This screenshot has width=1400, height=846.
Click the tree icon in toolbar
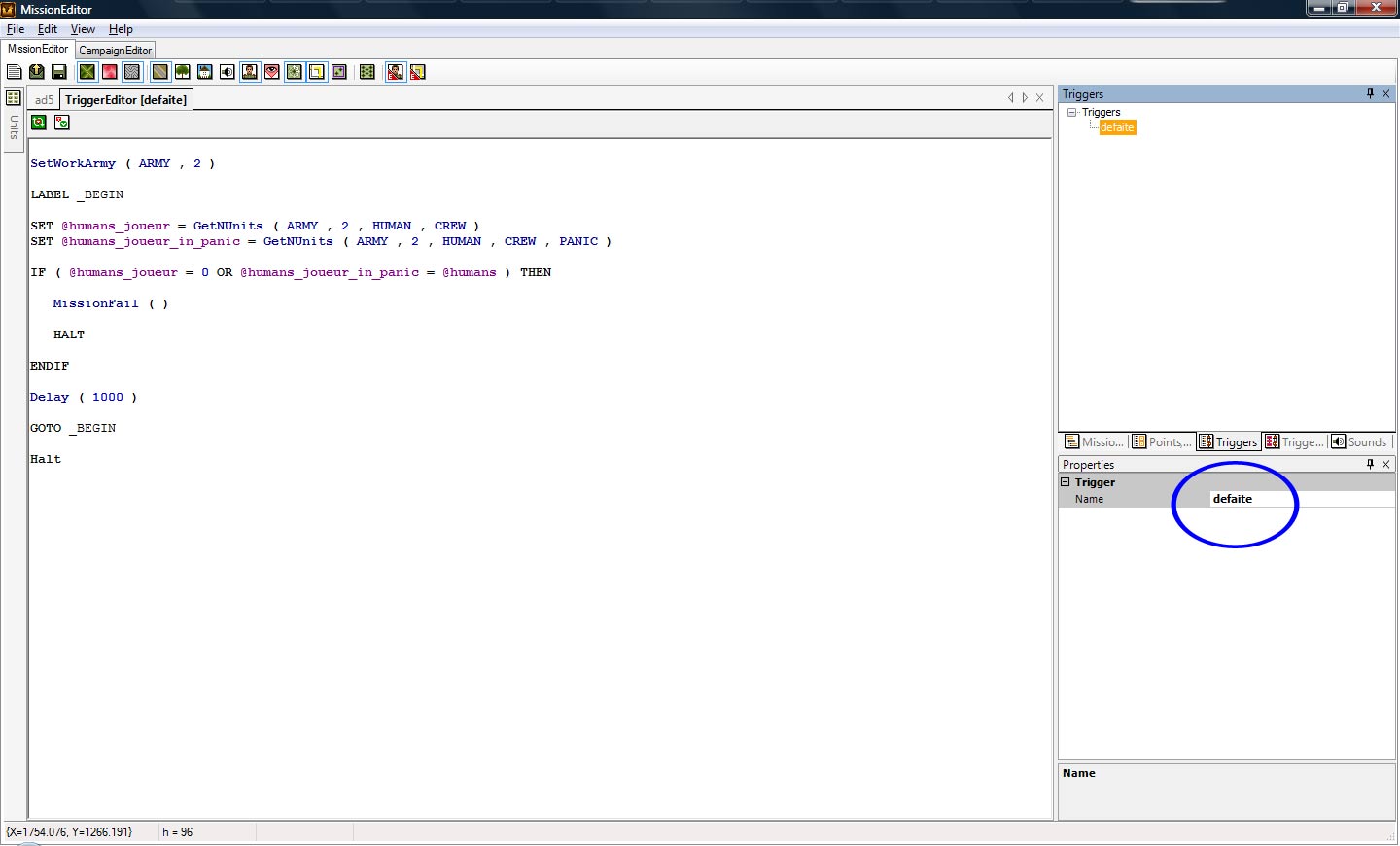[182, 72]
